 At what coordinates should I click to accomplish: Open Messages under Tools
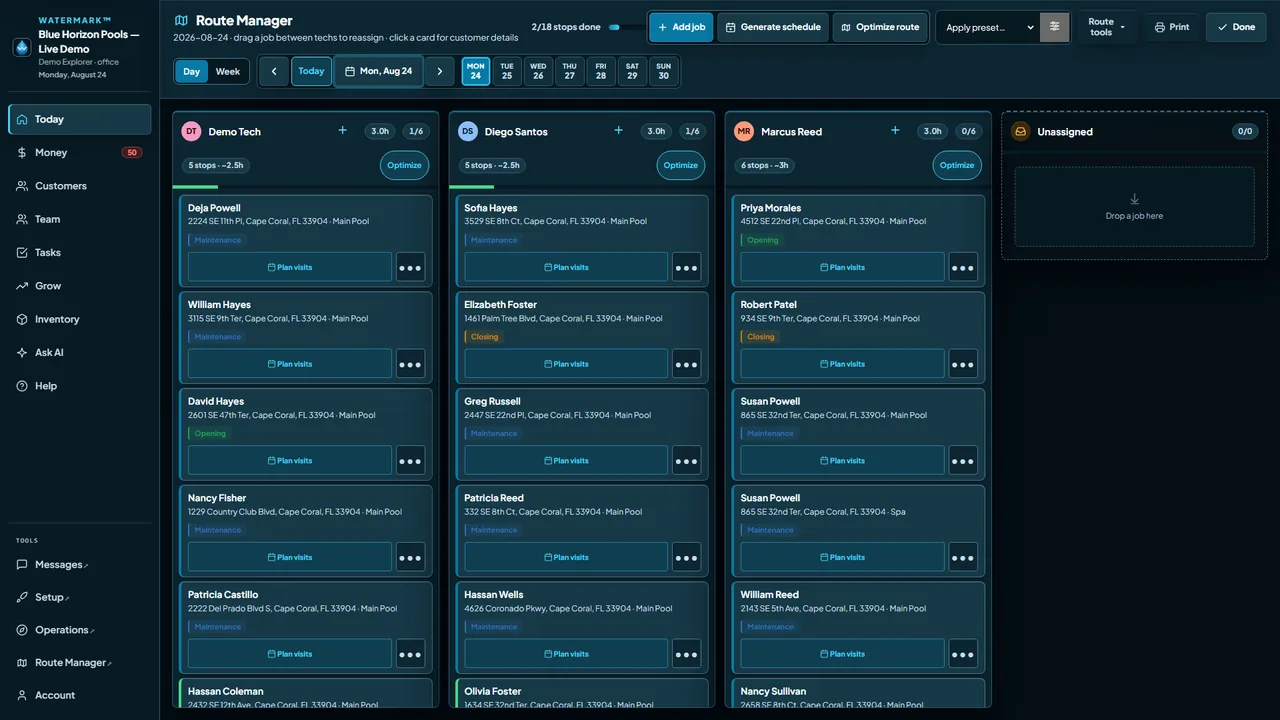click(x=80, y=564)
